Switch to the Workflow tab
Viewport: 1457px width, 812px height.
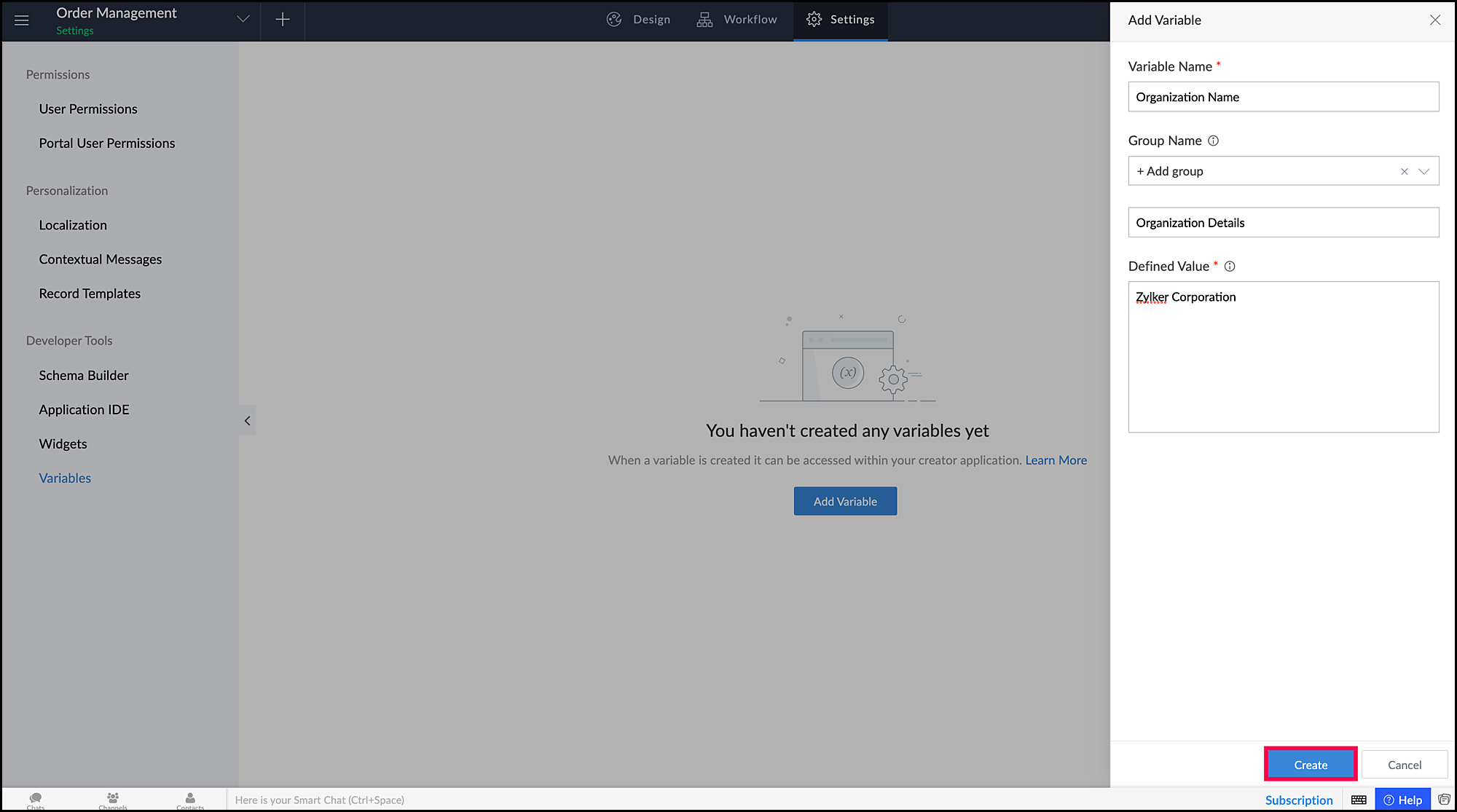(x=737, y=20)
